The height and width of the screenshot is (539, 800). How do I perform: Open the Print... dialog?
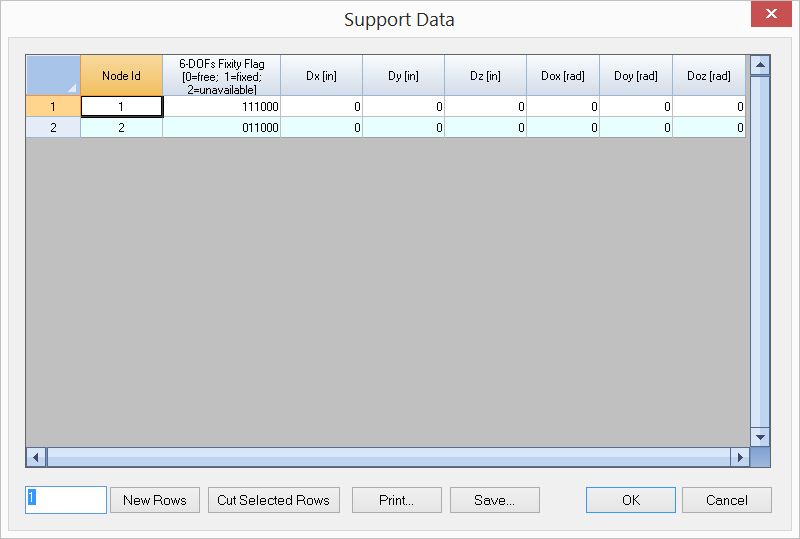396,500
